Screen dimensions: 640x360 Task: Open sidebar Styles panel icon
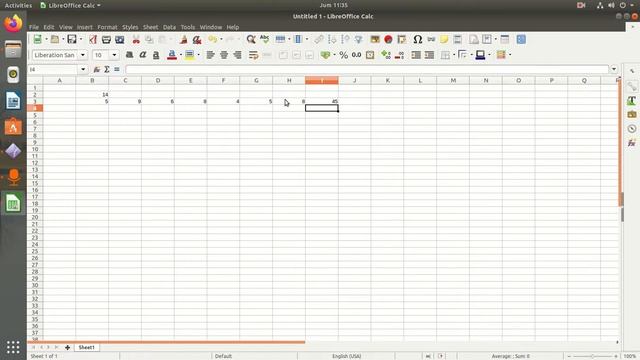coord(632,100)
